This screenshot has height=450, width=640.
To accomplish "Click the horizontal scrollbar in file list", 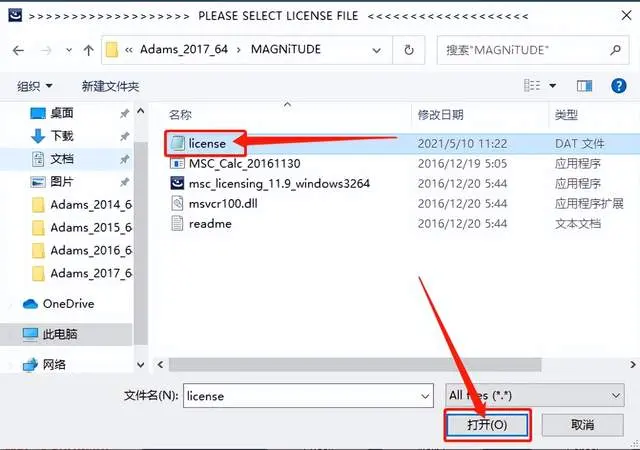I will coord(355,364).
